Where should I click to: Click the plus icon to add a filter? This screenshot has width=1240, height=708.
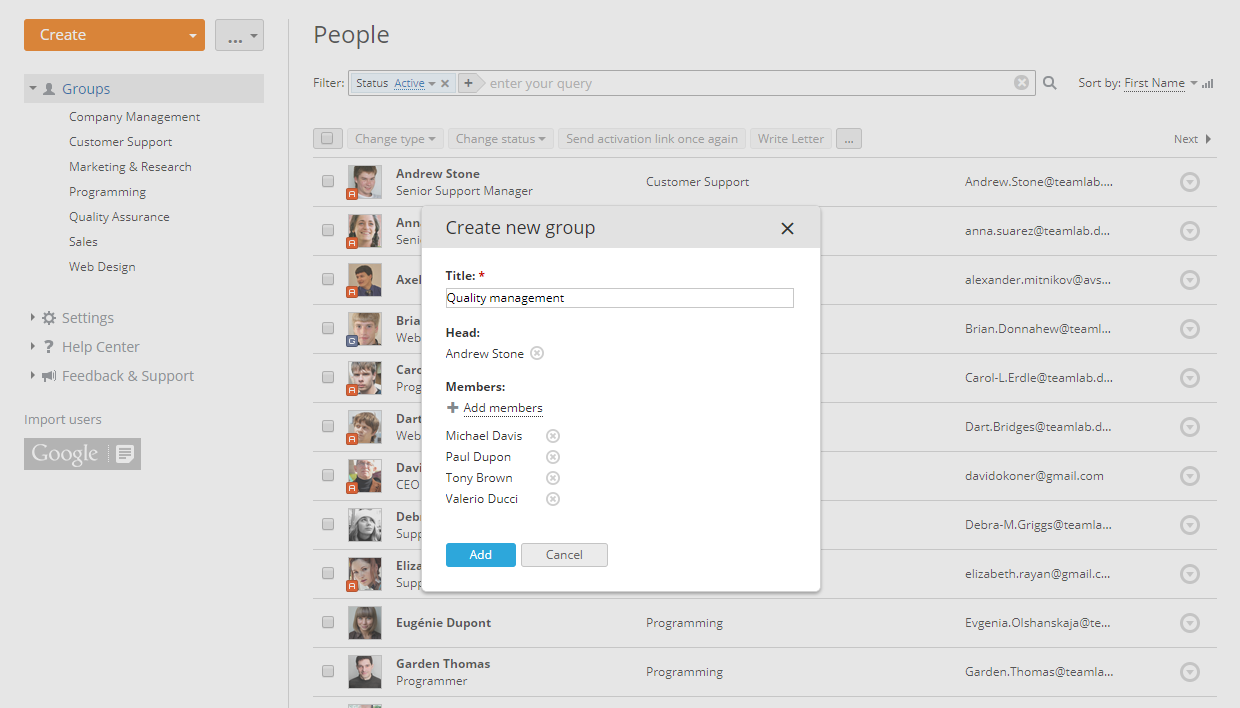click(469, 83)
